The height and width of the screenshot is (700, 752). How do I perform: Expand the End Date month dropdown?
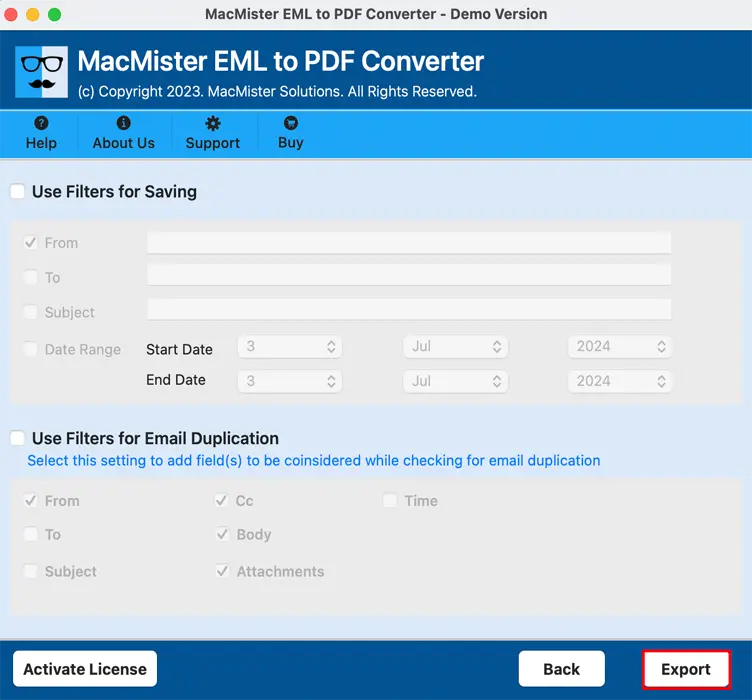click(x=455, y=381)
